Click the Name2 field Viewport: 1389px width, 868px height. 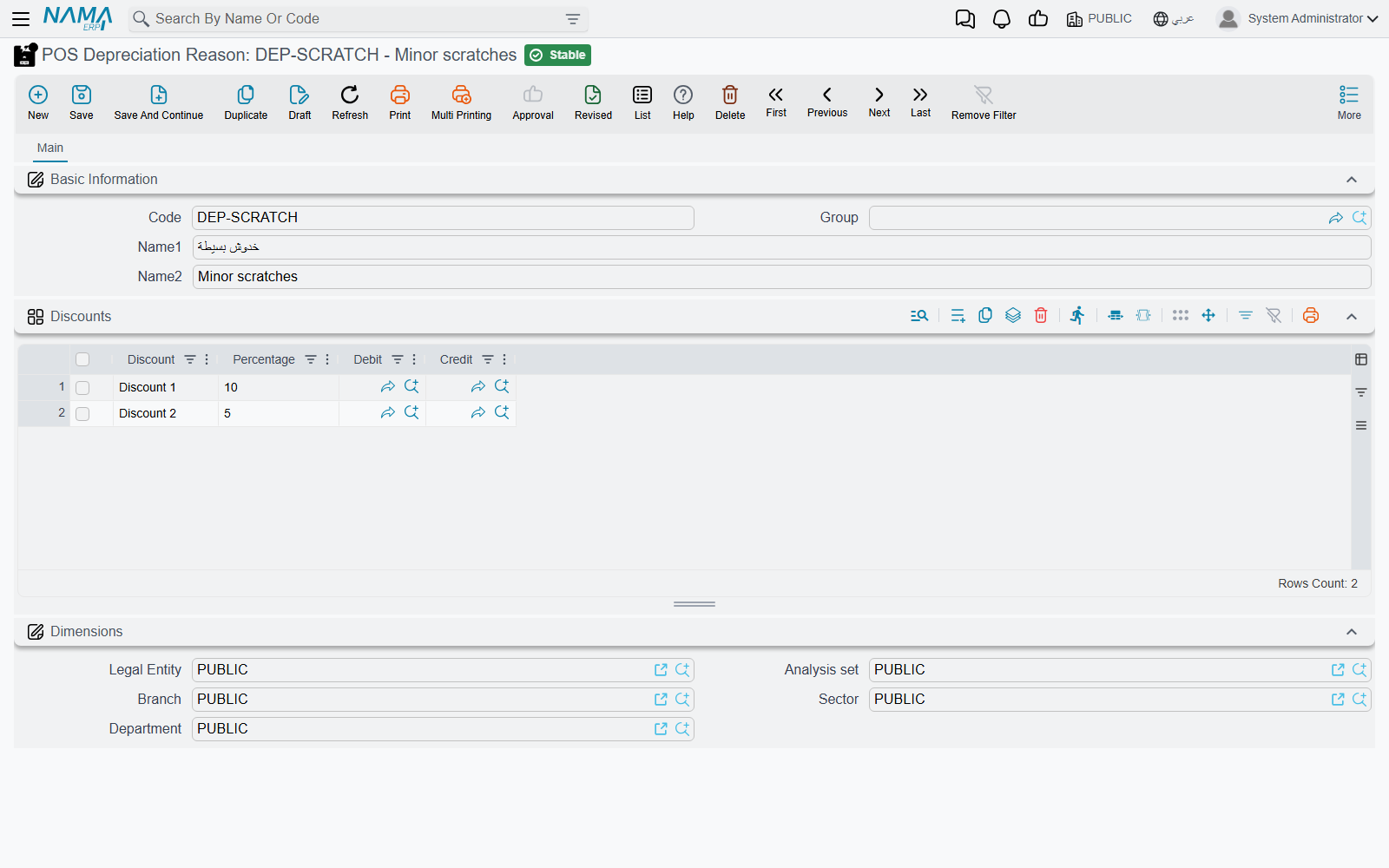pyautogui.click(x=781, y=277)
